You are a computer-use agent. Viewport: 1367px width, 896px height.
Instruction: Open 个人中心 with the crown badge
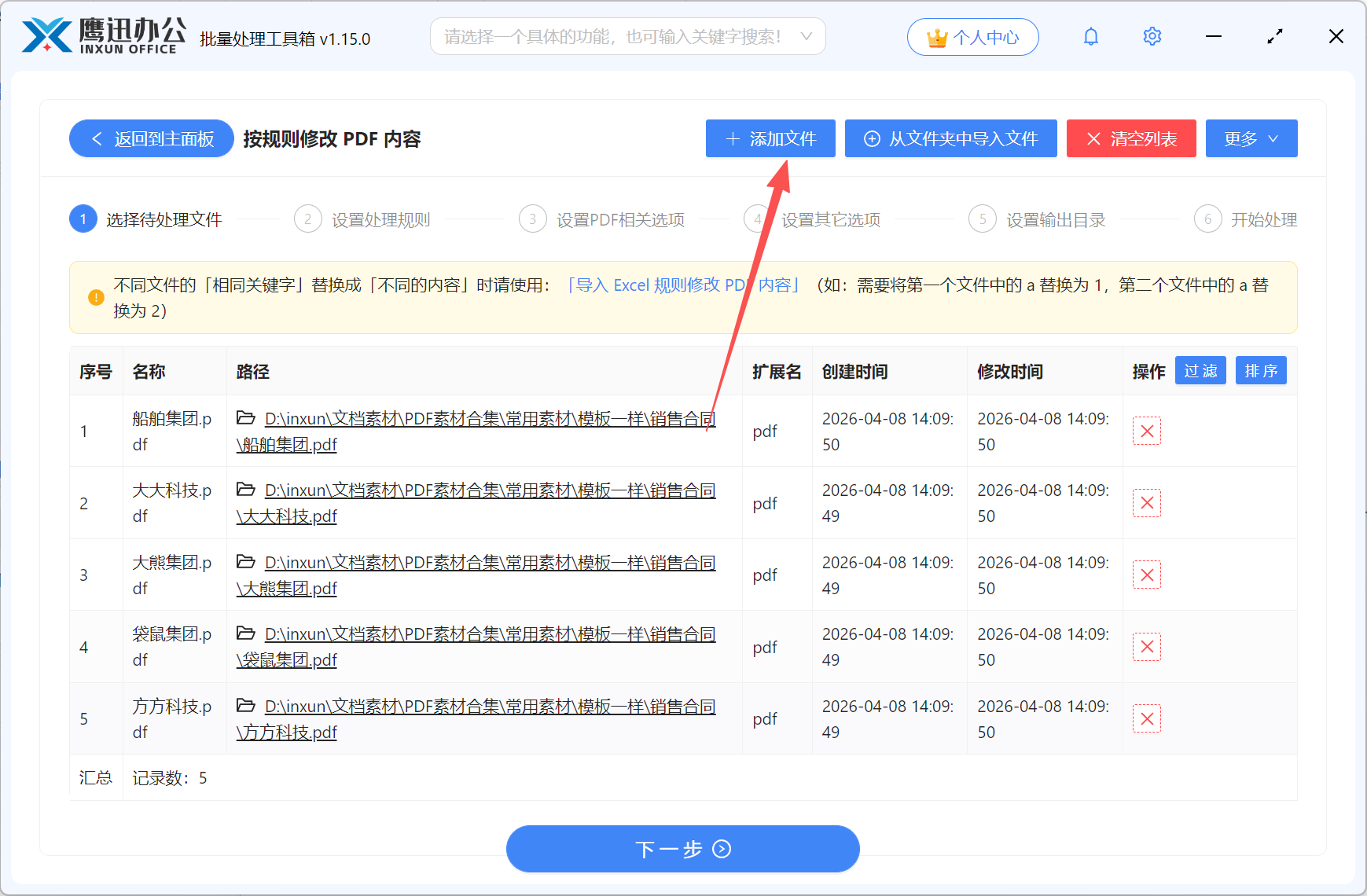(x=972, y=36)
